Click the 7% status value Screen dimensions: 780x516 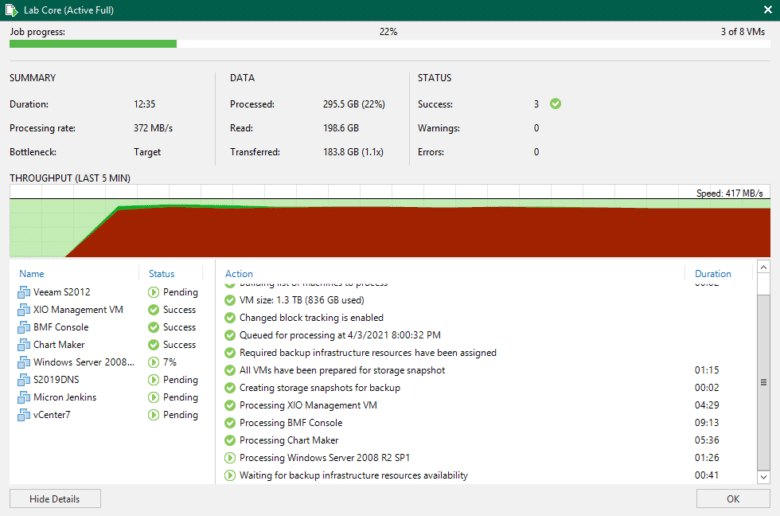(x=170, y=362)
